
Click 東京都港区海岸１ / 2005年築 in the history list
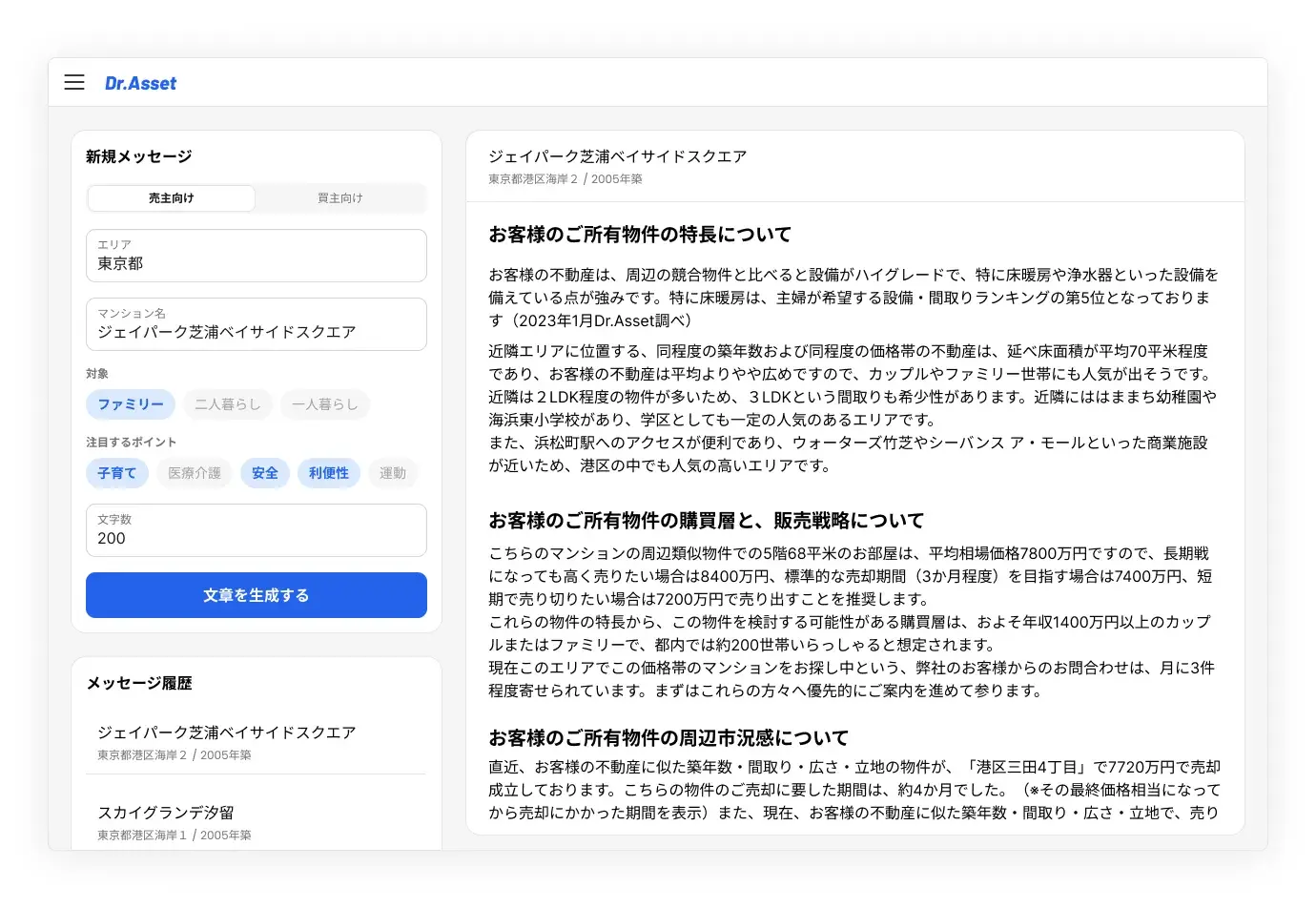coord(175,836)
